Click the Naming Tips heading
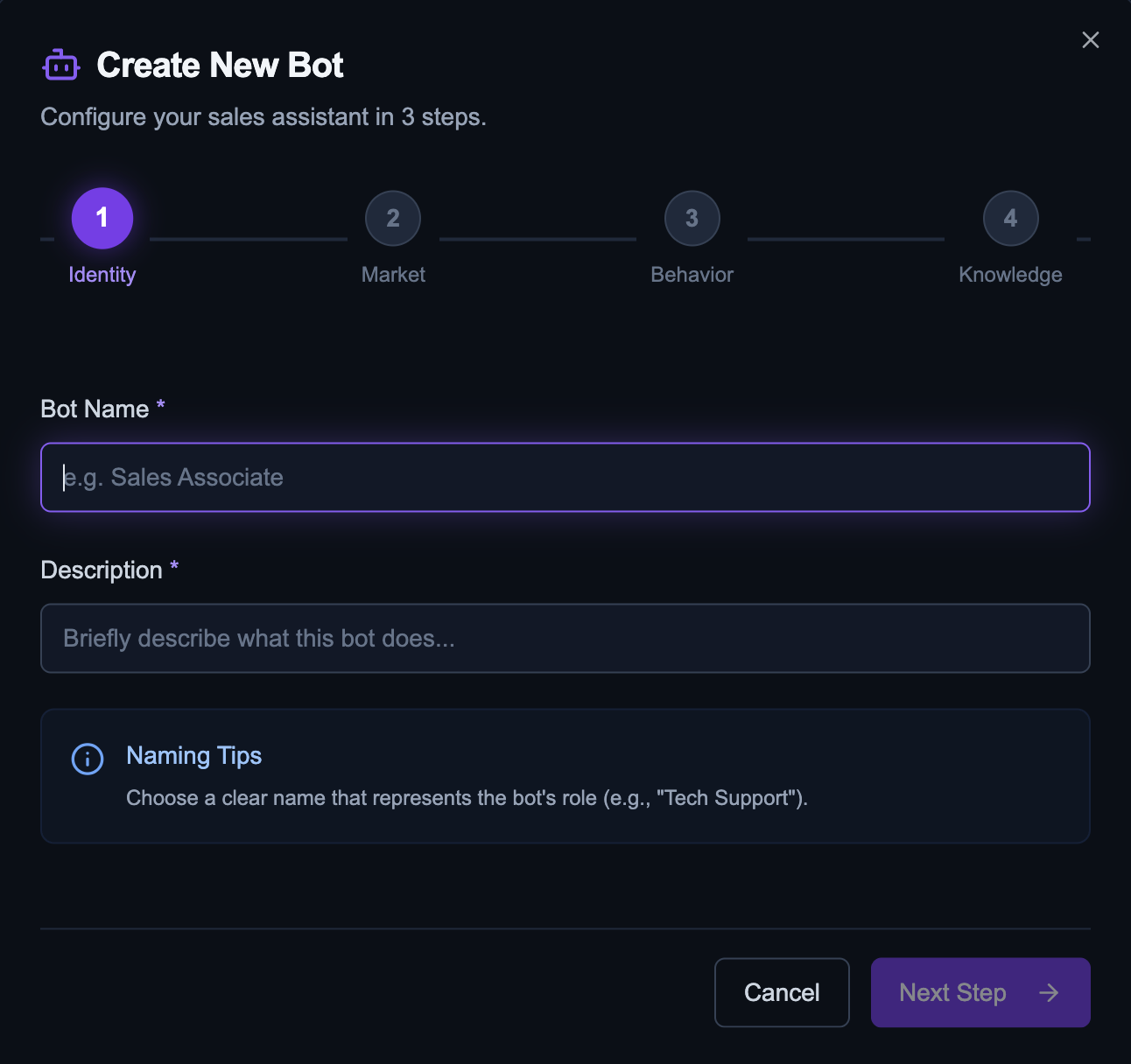The image size is (1131, 1064). (194, 756)
